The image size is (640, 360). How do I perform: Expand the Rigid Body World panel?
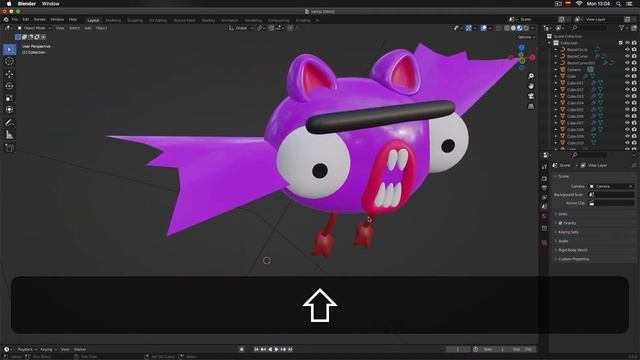pyautogui.click(x=573, y=250)
